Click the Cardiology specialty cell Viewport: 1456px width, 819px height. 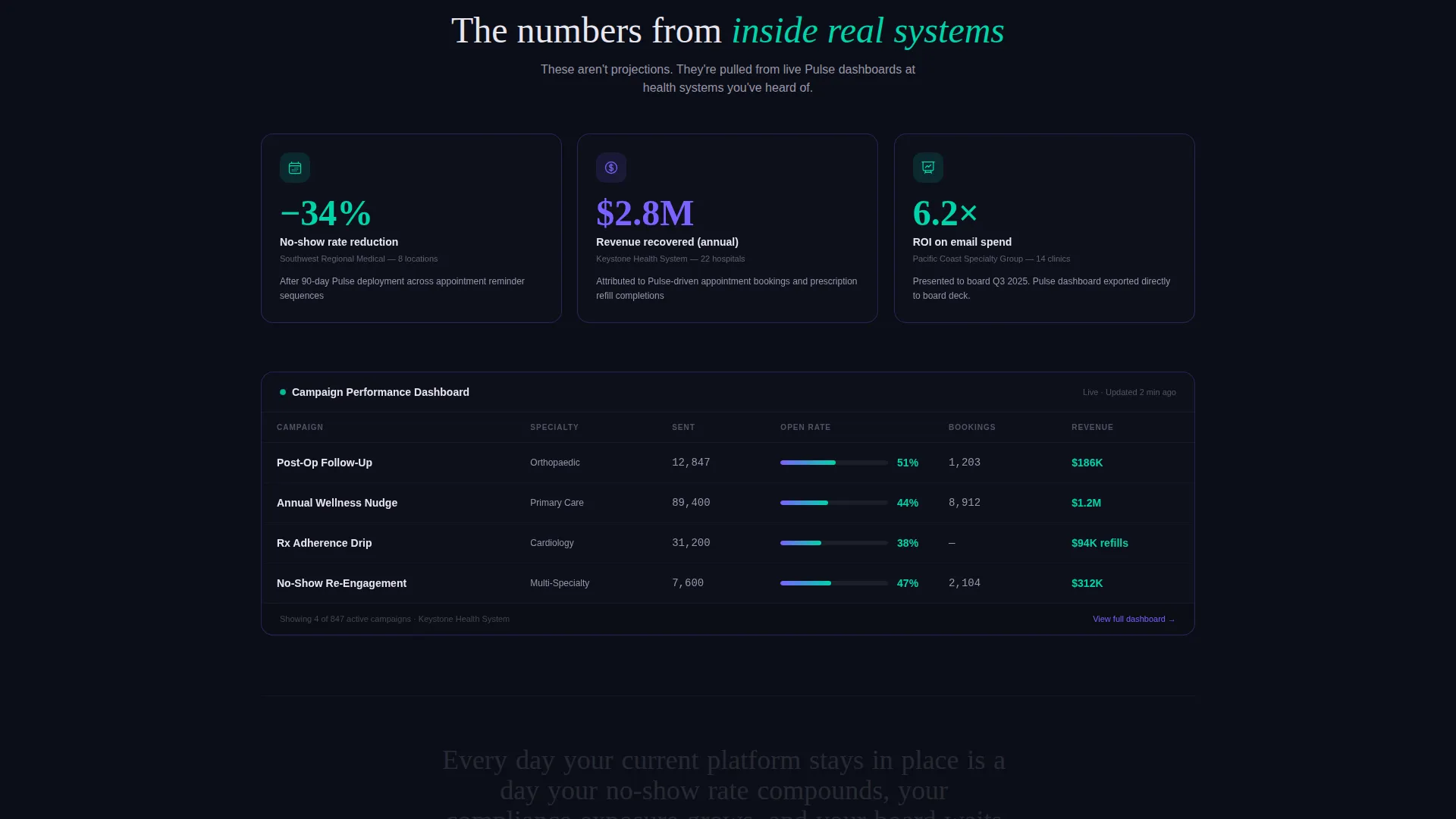click(552, 543)
